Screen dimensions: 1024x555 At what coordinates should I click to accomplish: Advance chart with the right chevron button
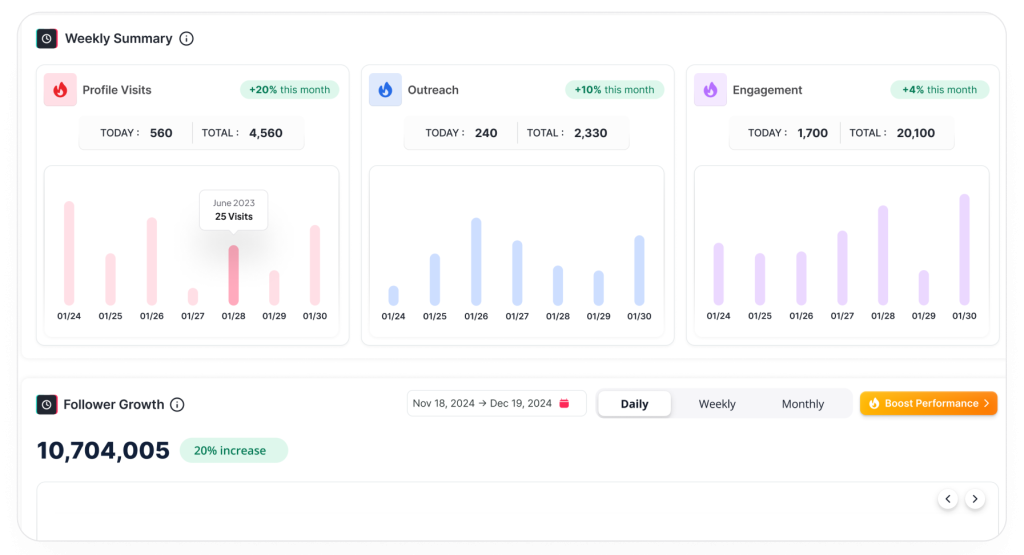point(975,499)
